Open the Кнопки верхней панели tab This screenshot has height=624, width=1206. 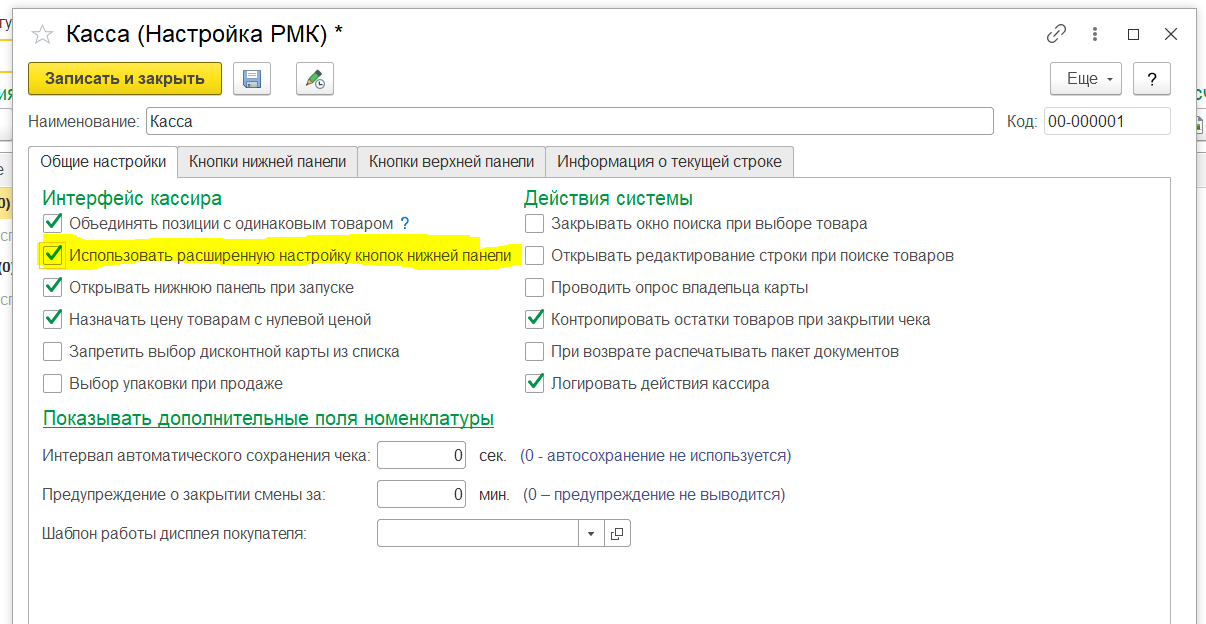click(x=451, y=161)
